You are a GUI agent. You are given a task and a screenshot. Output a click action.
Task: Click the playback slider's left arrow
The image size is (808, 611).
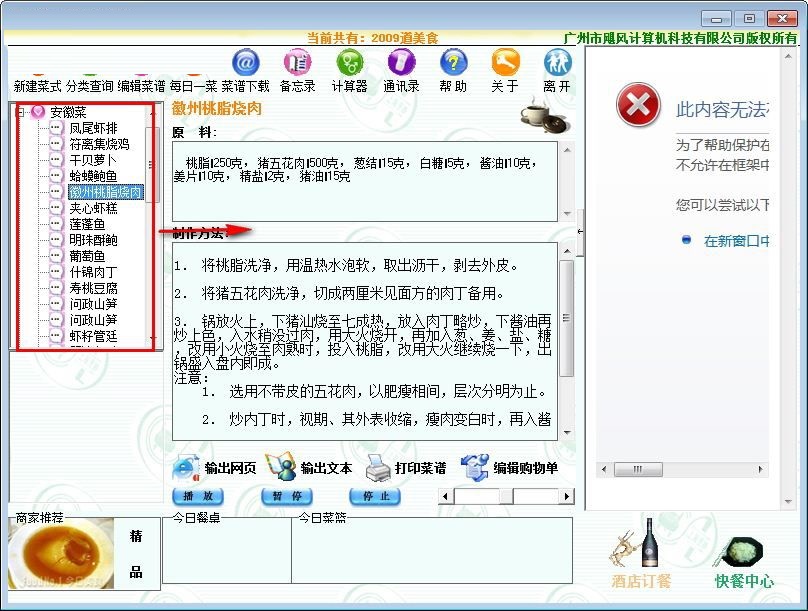[445, 497]
